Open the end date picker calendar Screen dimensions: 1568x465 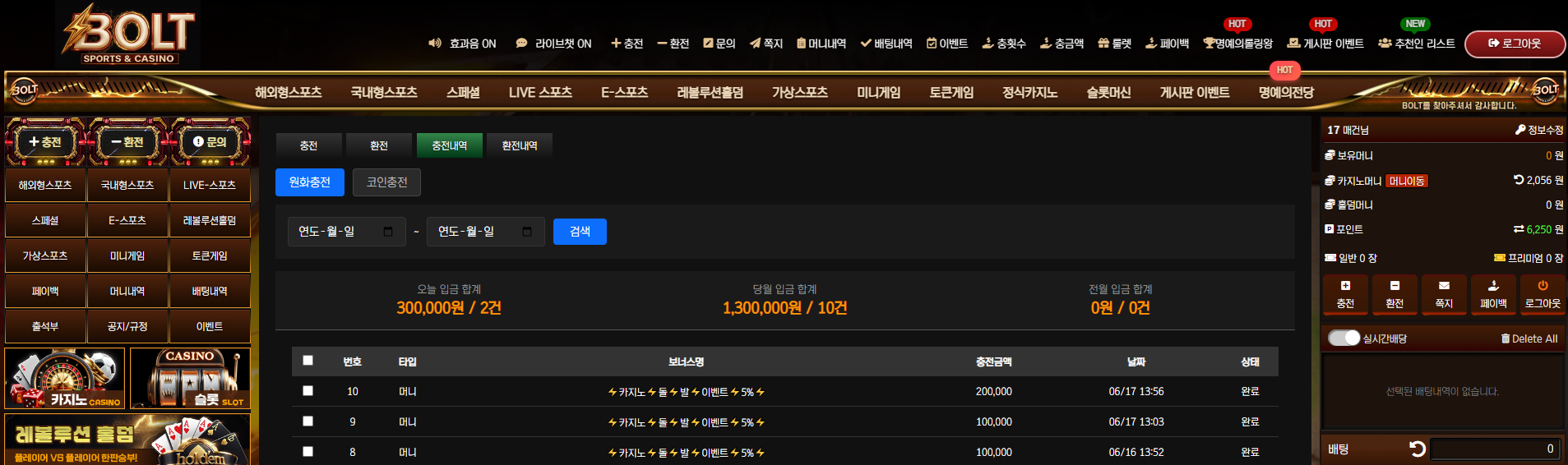[x=527, y=232]
